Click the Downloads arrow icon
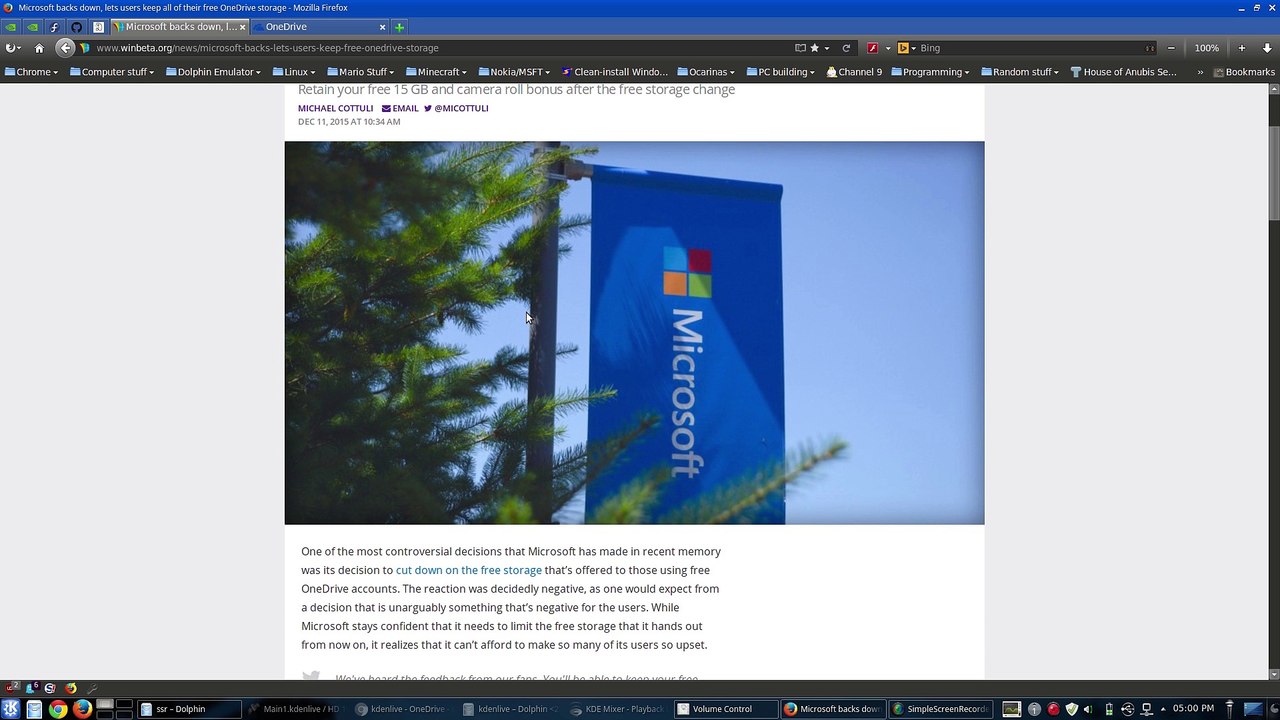Viewport: 1280px width, 720px height. click(1267, 48)
